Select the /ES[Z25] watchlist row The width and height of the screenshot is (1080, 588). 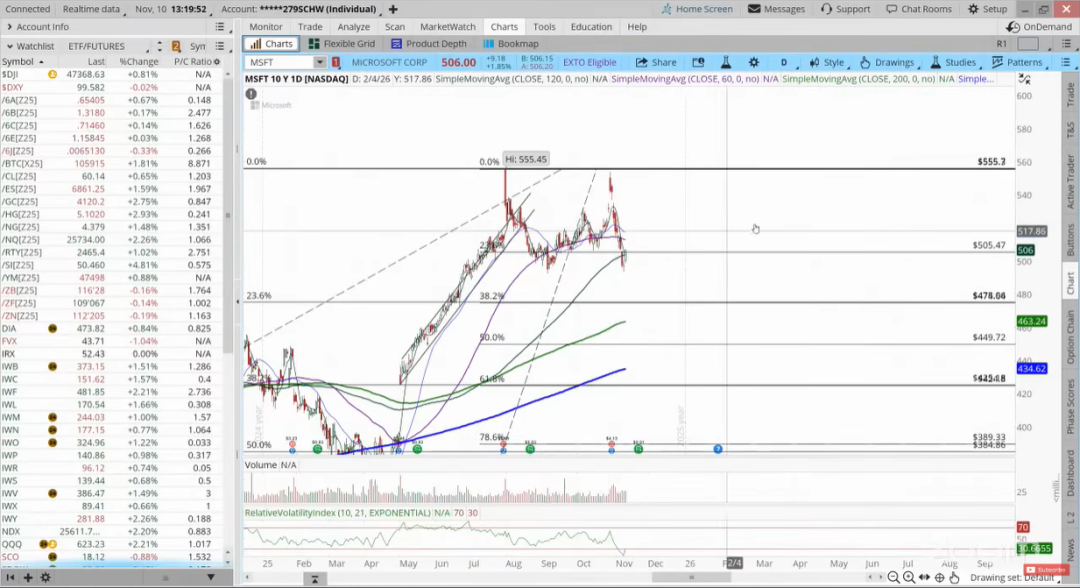(x=112, y=189)
